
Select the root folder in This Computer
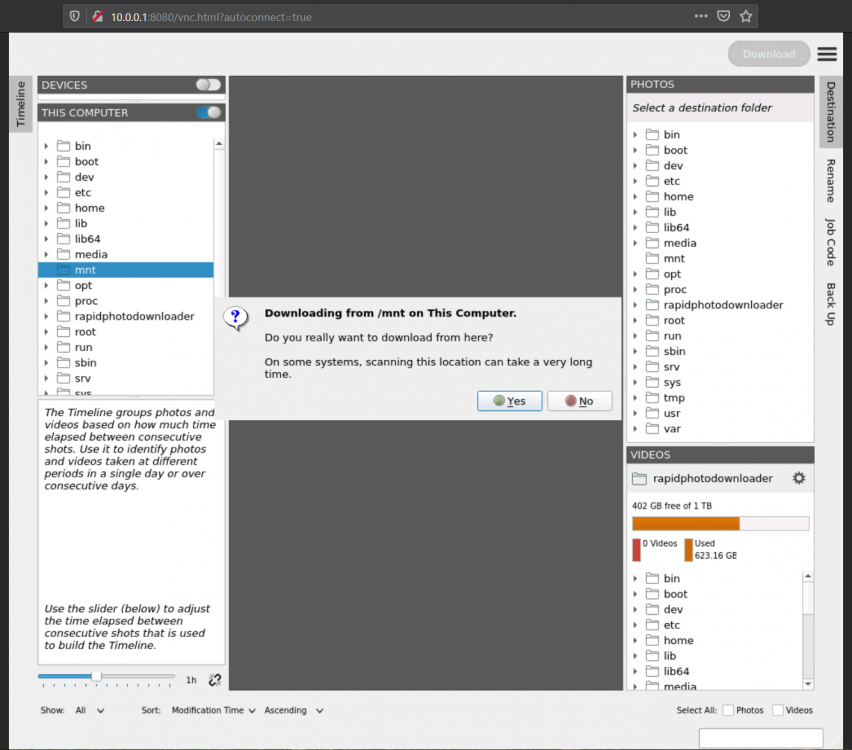coord(85,332)
